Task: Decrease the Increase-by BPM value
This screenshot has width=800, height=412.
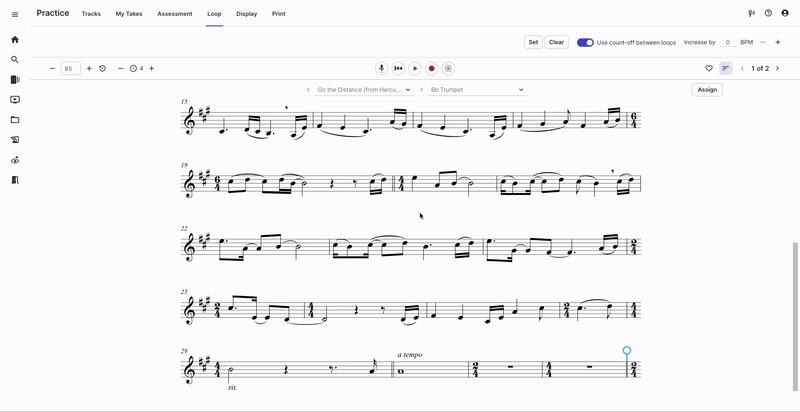Action: pyautogui.click(x=763, y=42)
